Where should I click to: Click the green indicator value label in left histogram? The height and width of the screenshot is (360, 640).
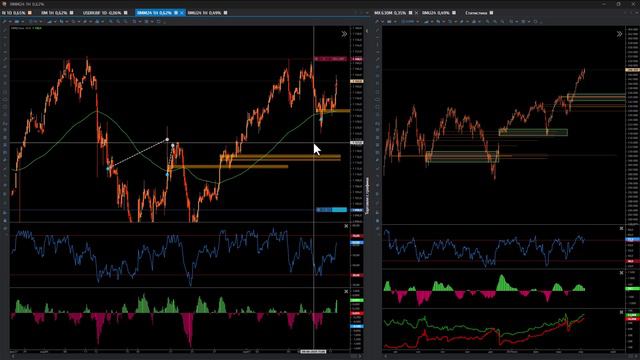coord(357,300)
